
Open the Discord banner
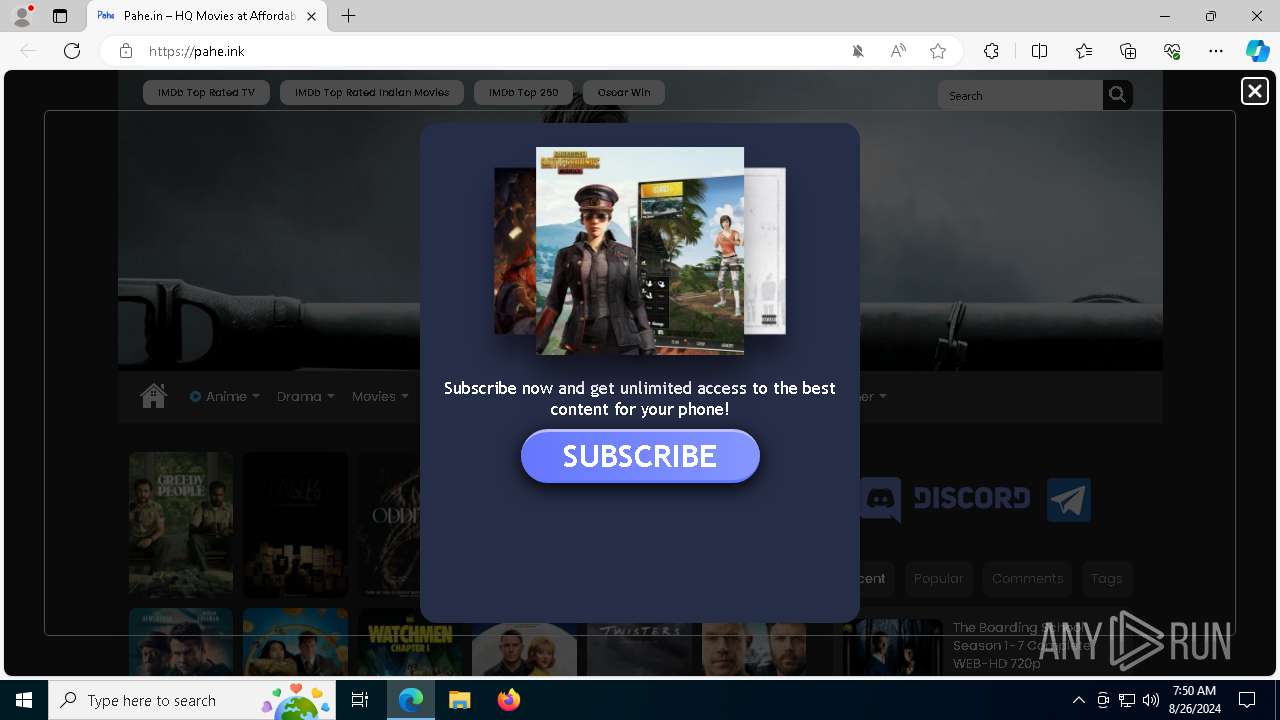pos(945,498)
